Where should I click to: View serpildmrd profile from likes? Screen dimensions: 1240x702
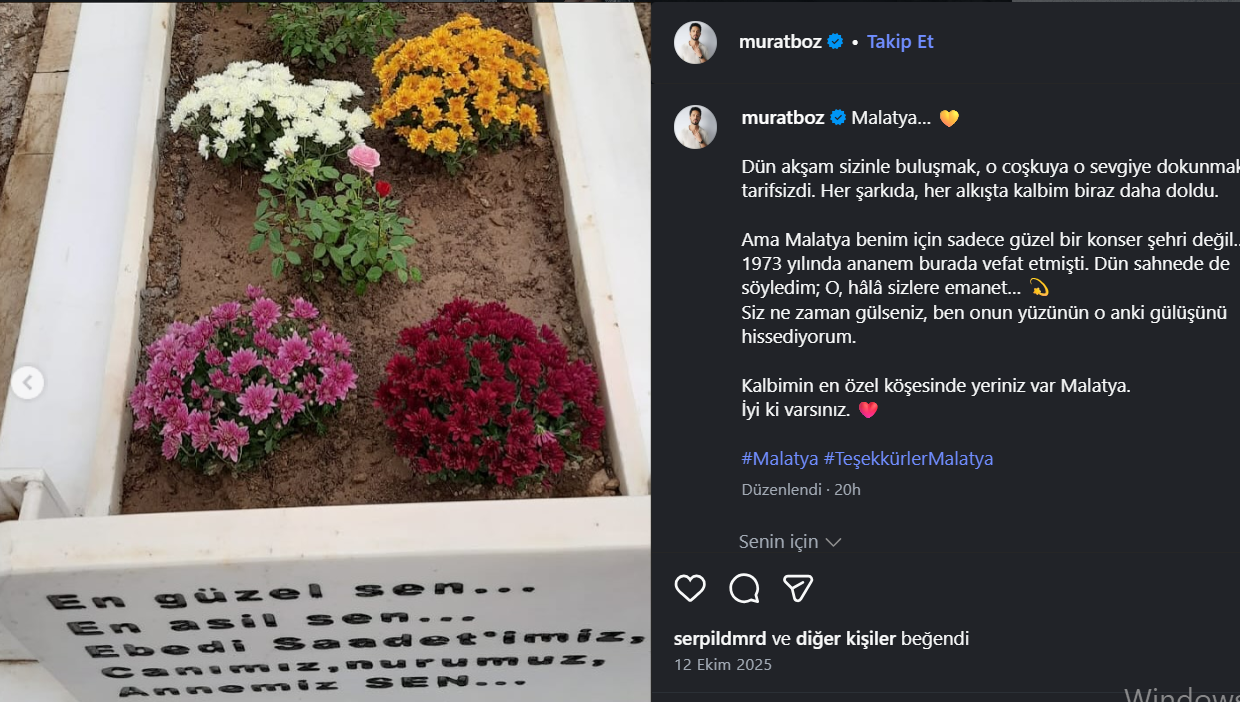pos(720,639)
